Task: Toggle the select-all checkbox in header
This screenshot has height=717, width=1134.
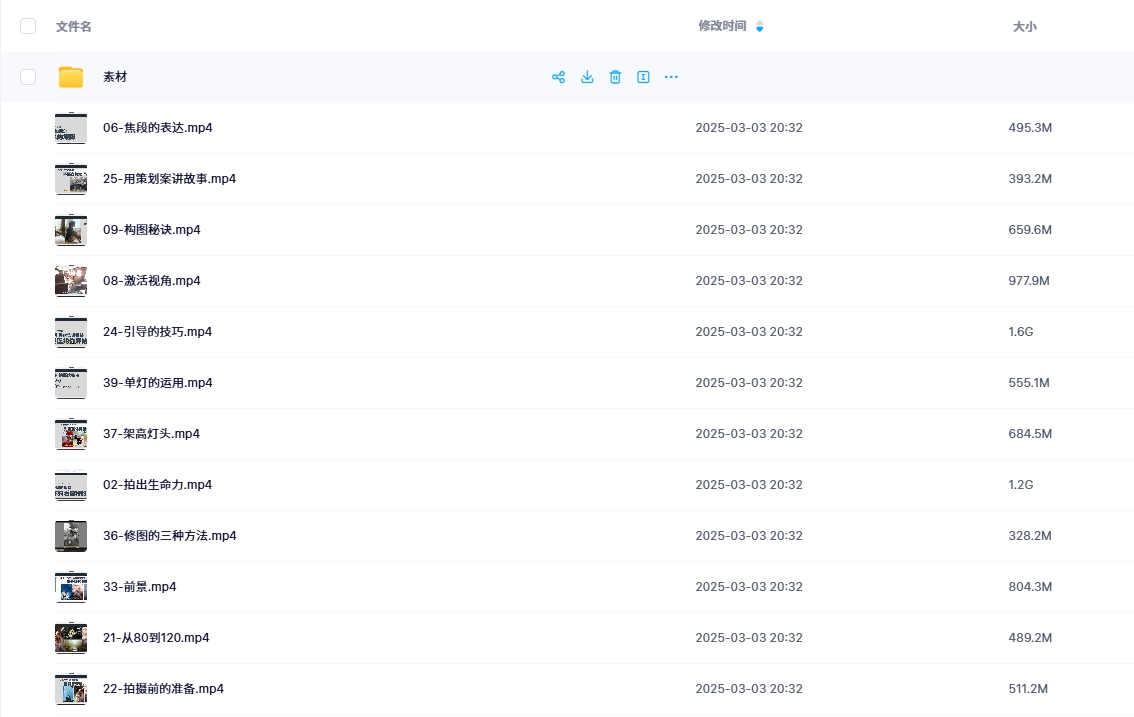Action: click(x=28, y=26)
